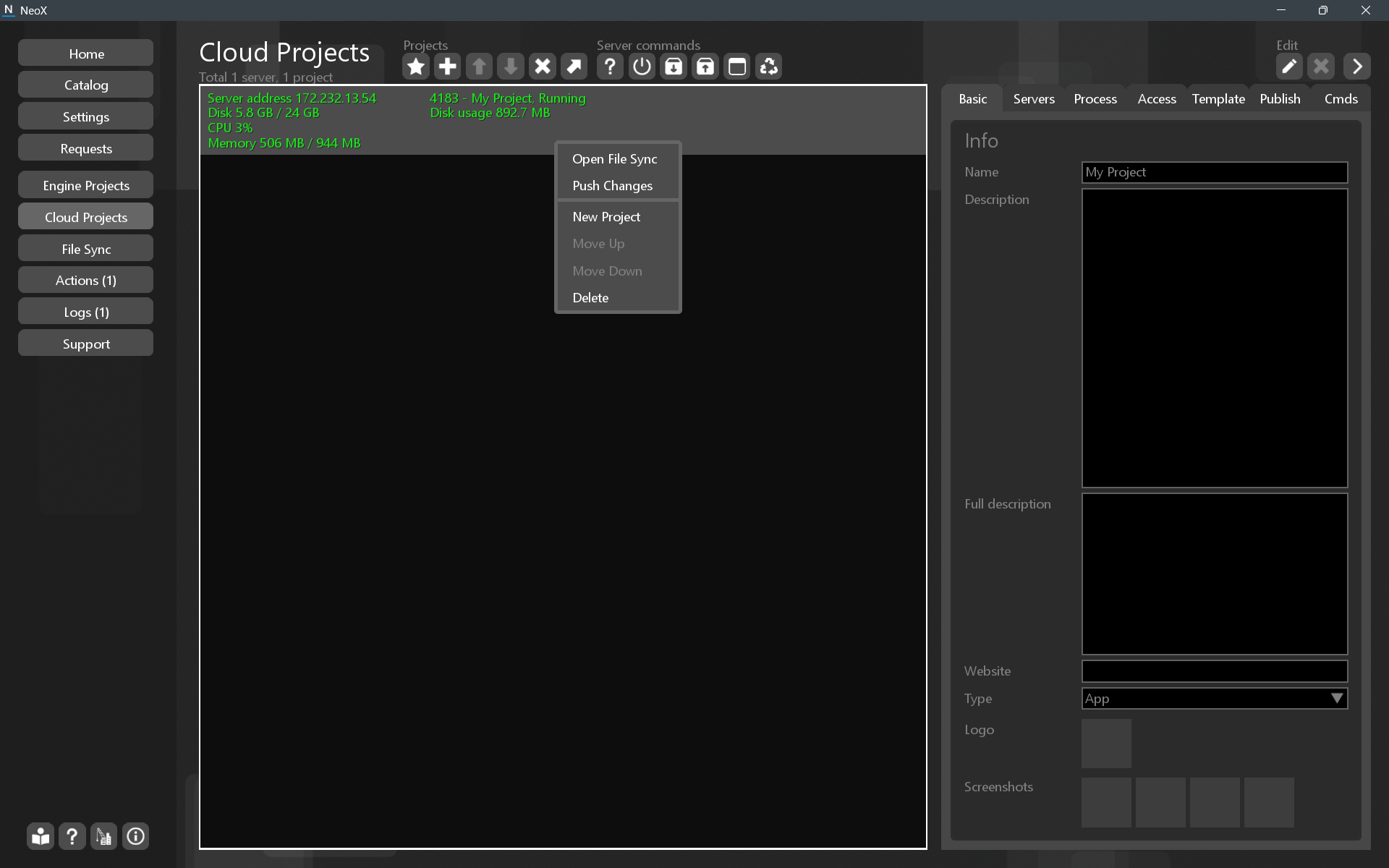Click the right chevron next to Edit icons
1389x868 pixels.
click(x=1356, y=67)
